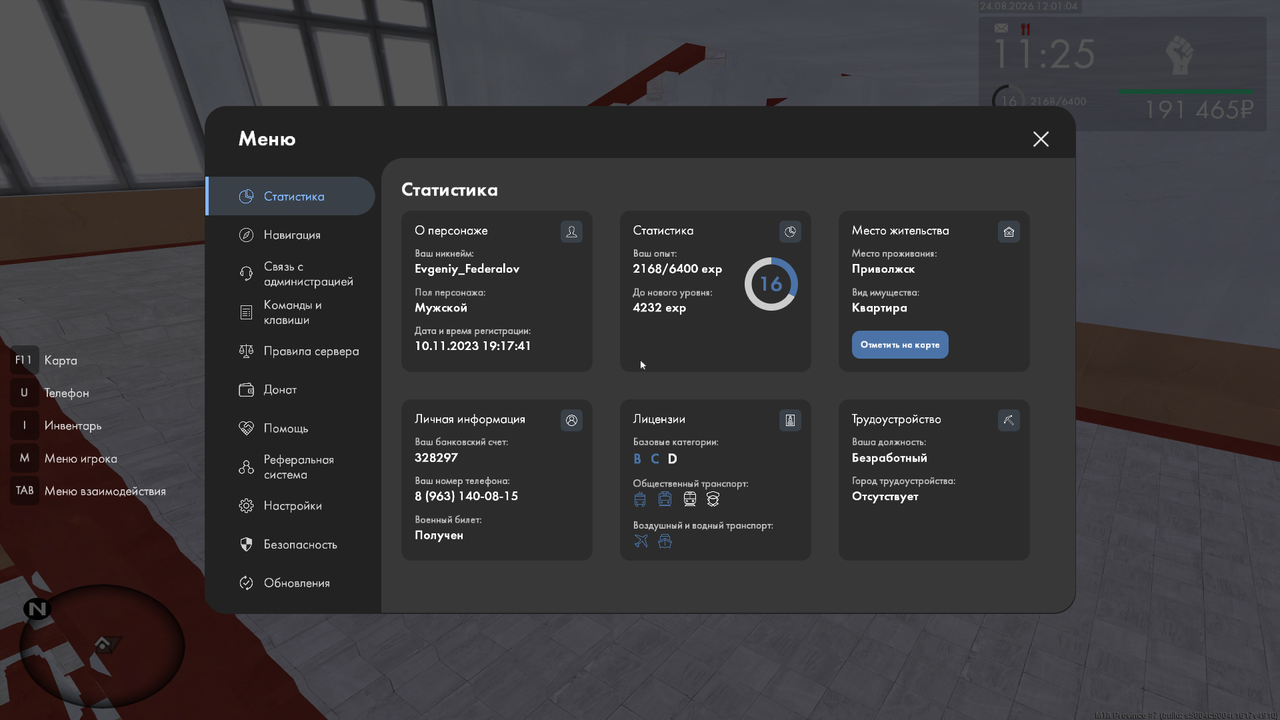Click the 191 465₽ money balance

click(x=1199, y=110)
